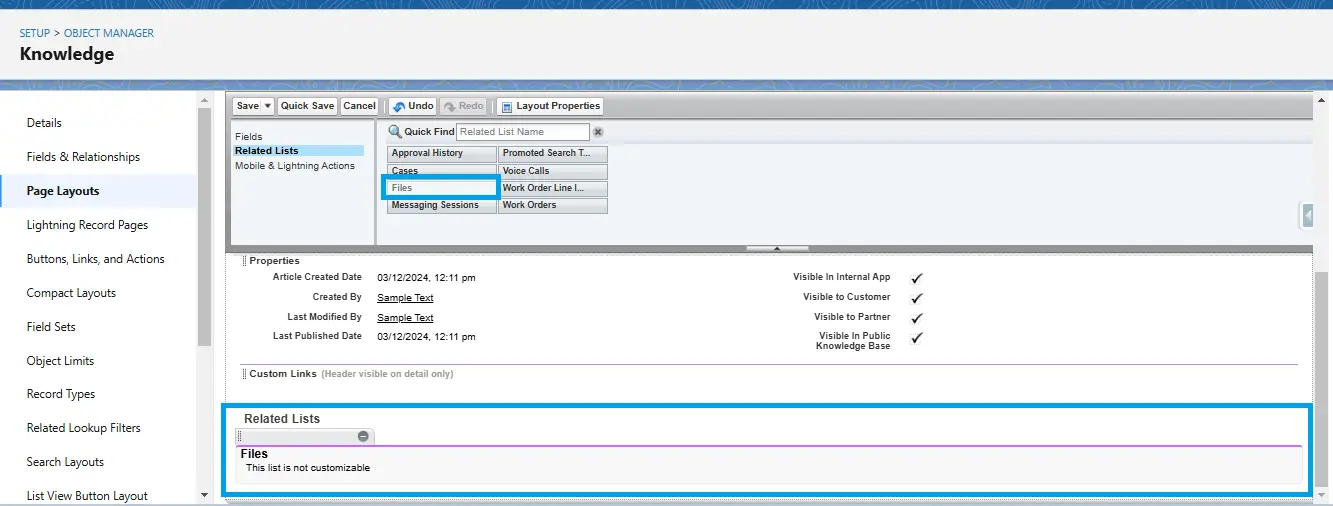Open Buttons, Links, and Actions
The width and height of the screenshot is (1333, 506).
95,259
